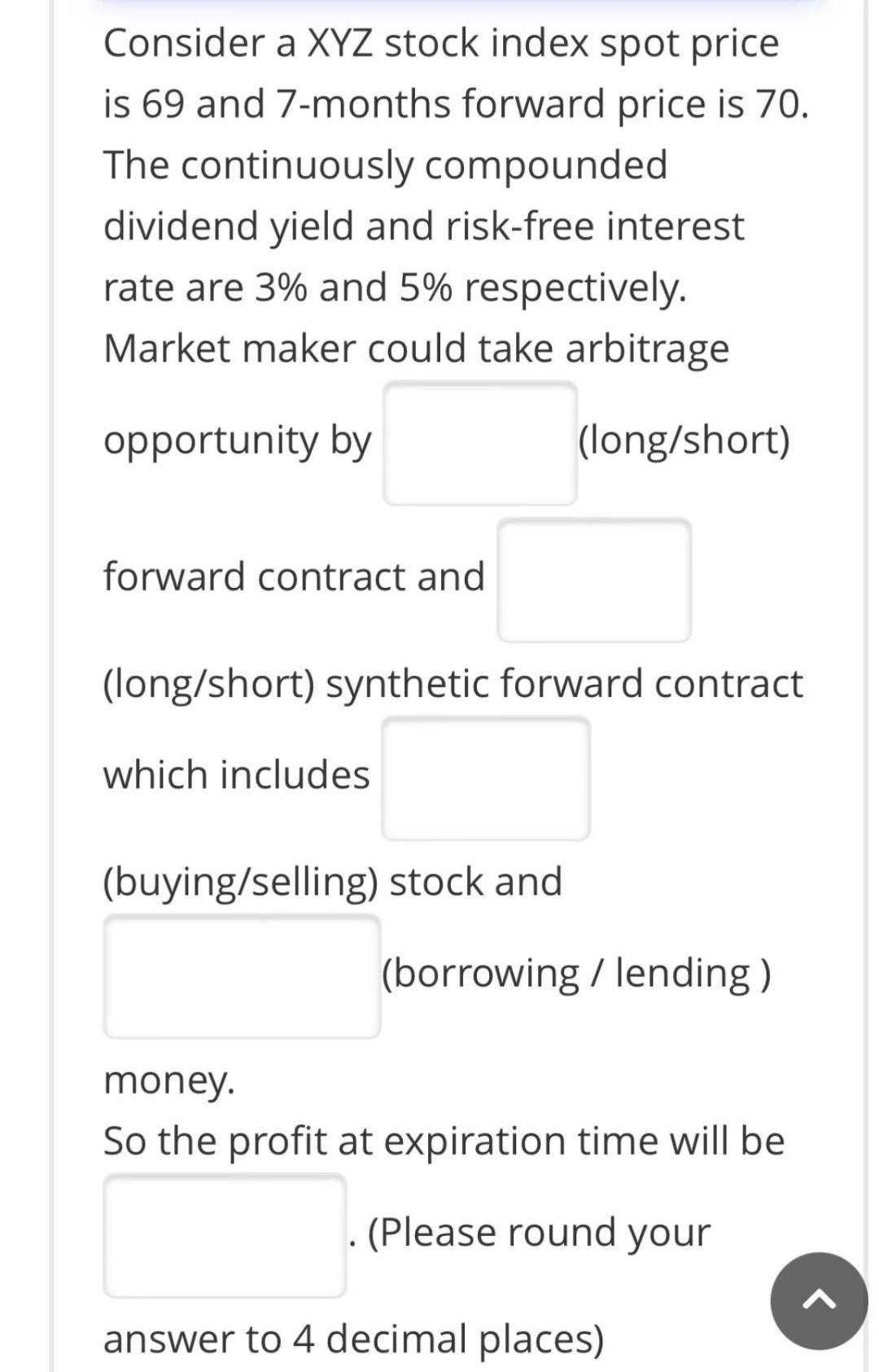Click 'So the profit at expiration time' line
Viewport: 879px width, 1372px height.
[444, 1141]
